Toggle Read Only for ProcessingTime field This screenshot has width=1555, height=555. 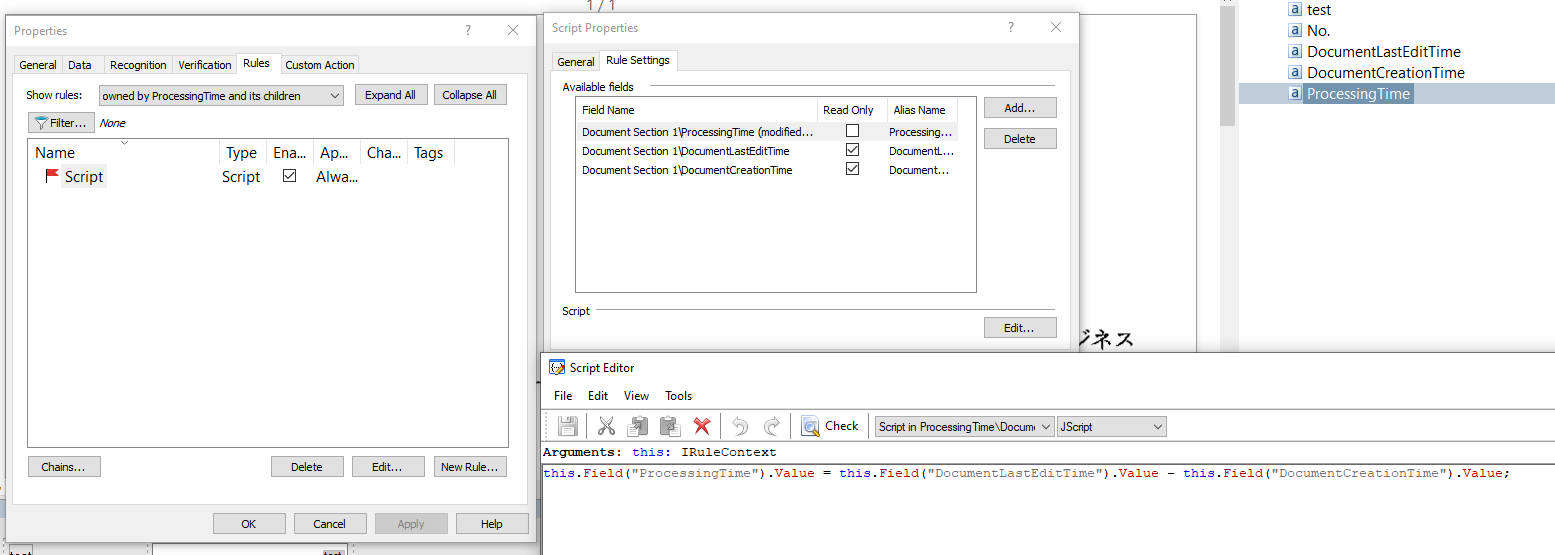[x=852, y=131]
